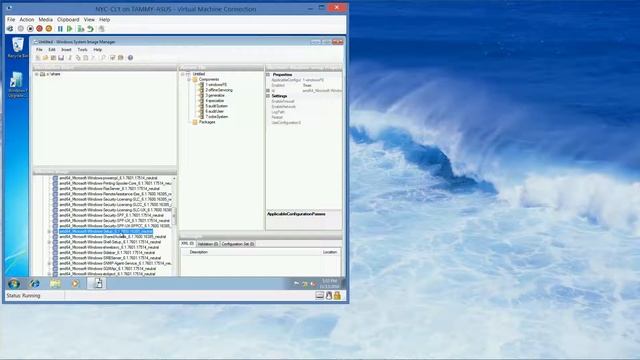The image size is (640, 360).
Task: Open the VM Connection Help menu
Action: [x=104, y=20]
